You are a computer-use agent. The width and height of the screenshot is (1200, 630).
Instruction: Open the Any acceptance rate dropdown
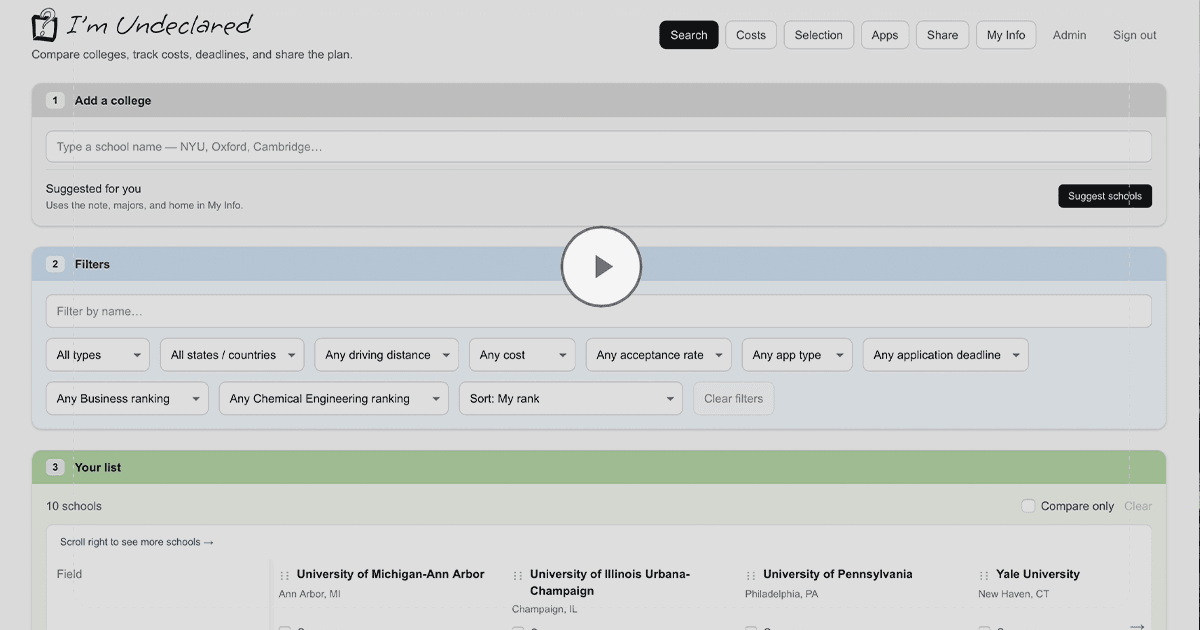659,355
